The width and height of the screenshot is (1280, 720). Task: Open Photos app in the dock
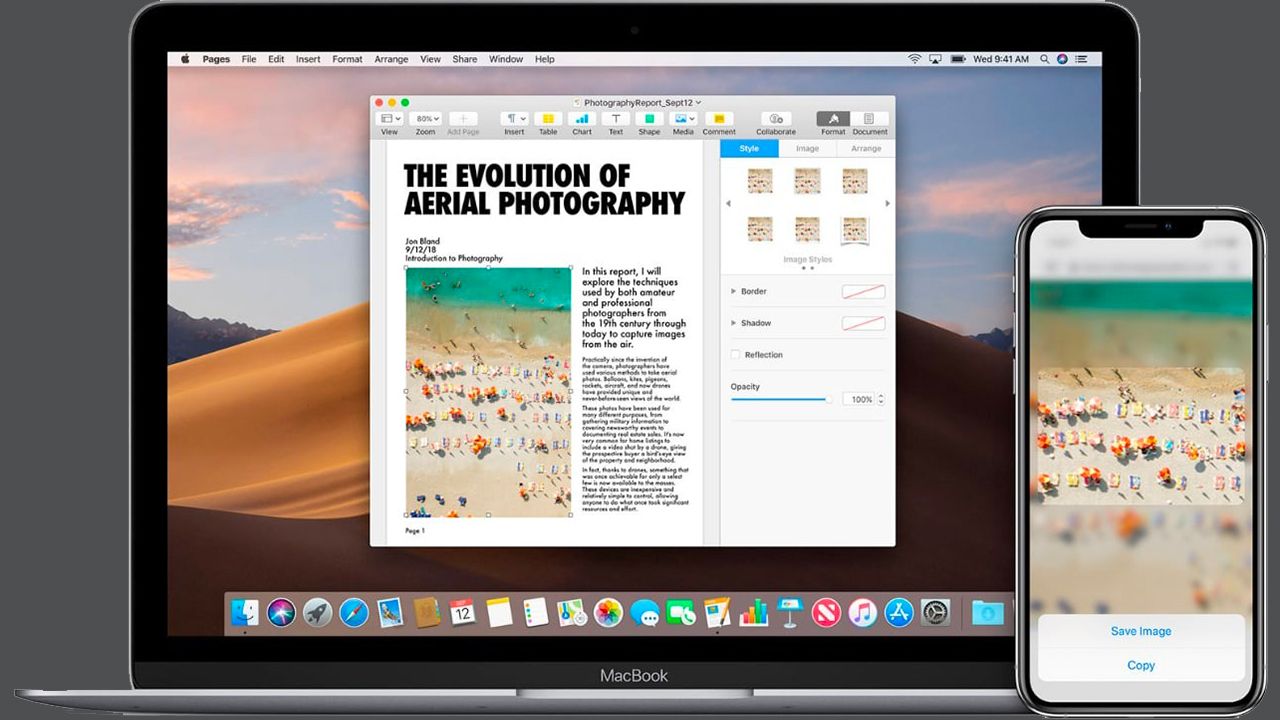click(x=608, y=612)
